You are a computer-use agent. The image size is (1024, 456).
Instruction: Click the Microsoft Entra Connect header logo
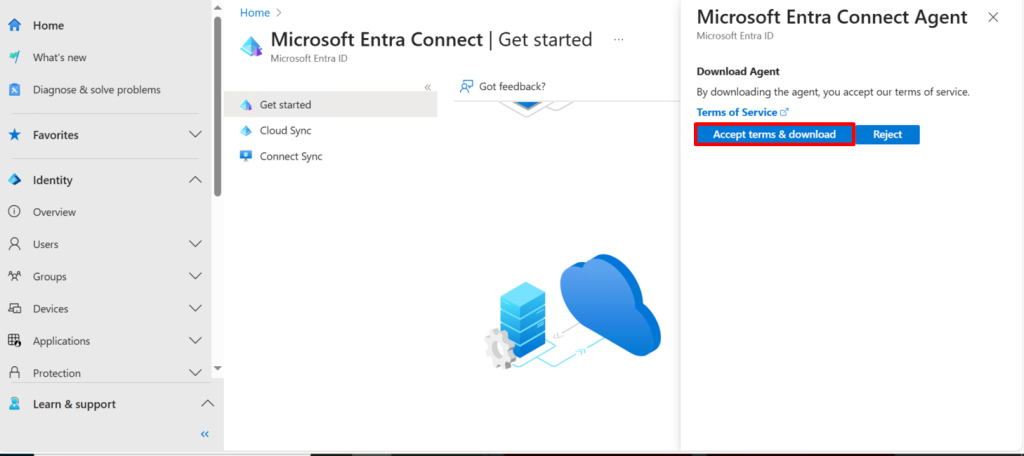[x=251, y=46]
